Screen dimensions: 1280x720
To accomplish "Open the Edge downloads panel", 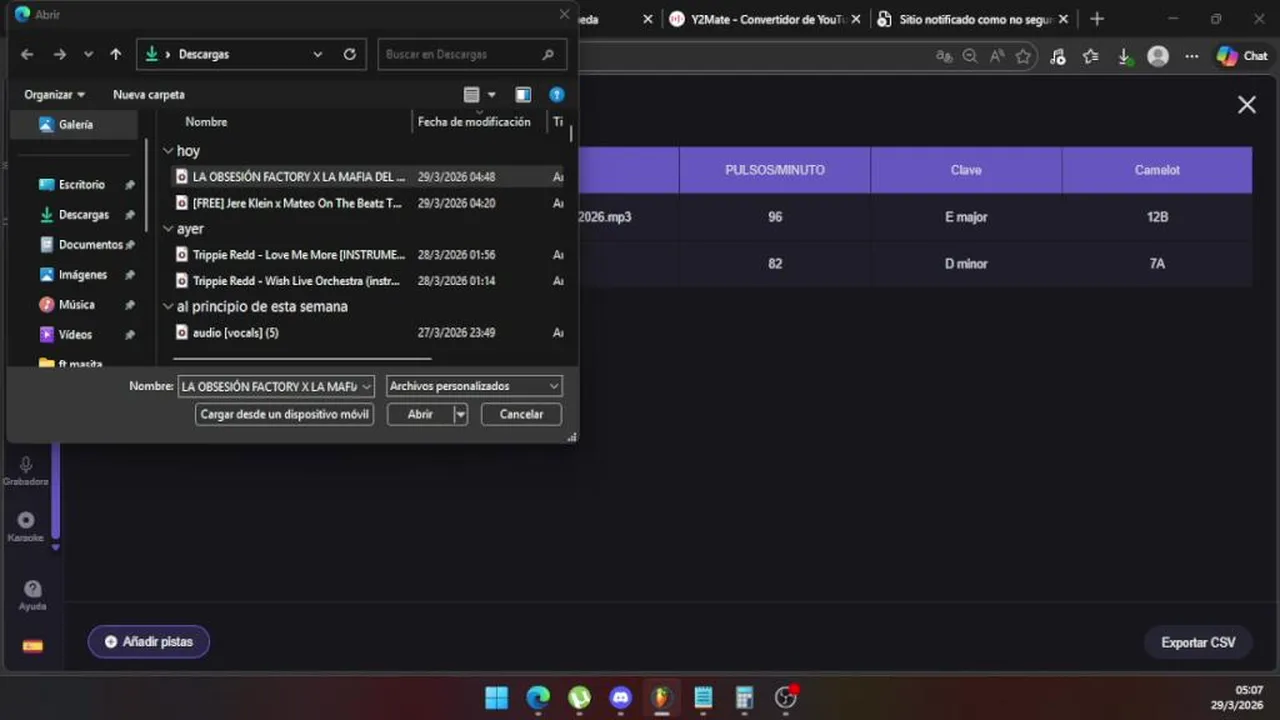I will (x=1124, y=57).
